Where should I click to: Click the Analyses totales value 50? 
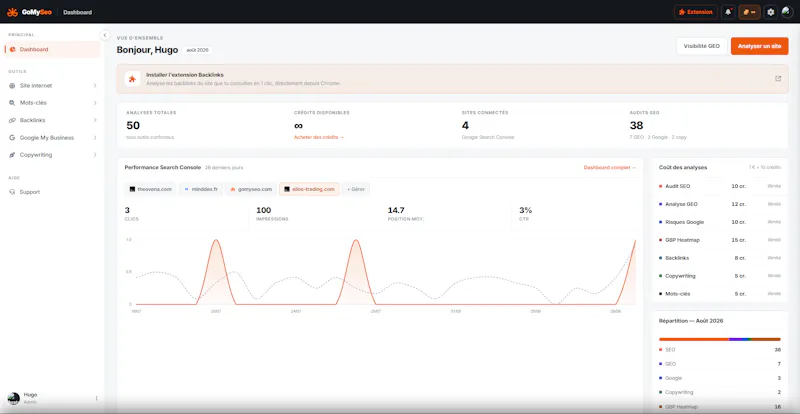tap(133, 126)
